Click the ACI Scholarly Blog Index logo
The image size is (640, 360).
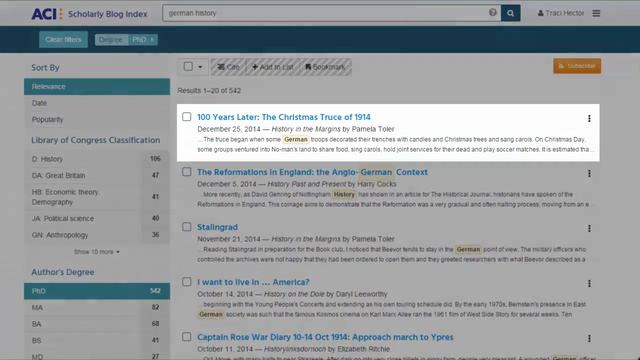(89, 13)
